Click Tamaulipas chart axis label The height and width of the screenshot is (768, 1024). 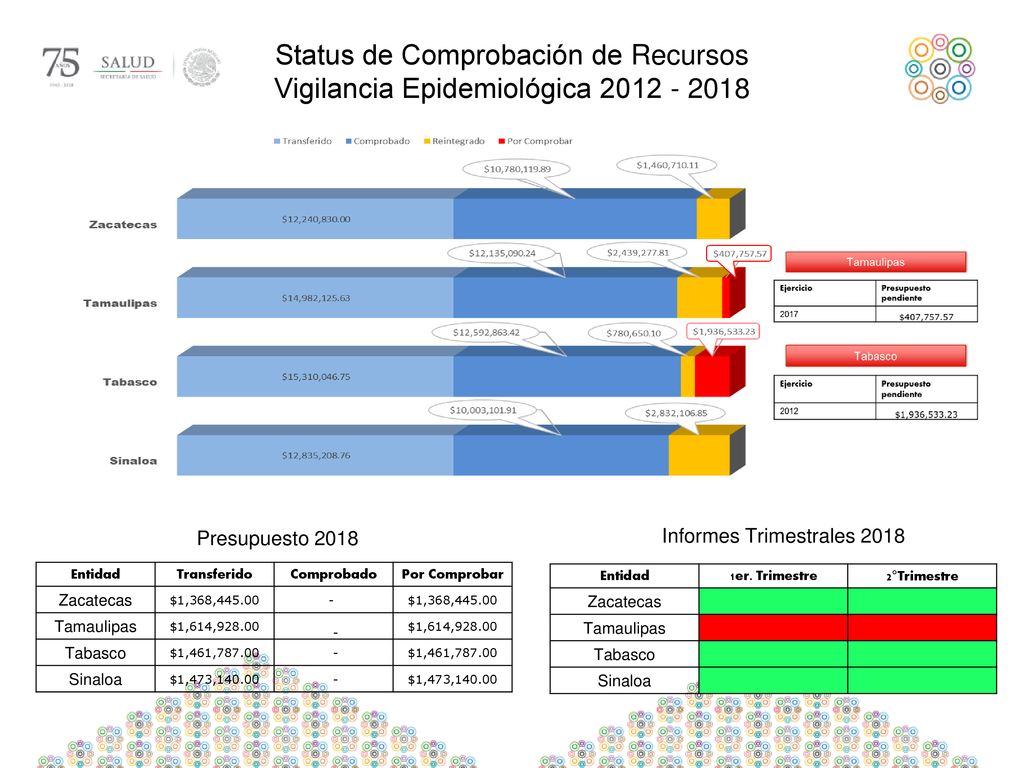[120, 303]
